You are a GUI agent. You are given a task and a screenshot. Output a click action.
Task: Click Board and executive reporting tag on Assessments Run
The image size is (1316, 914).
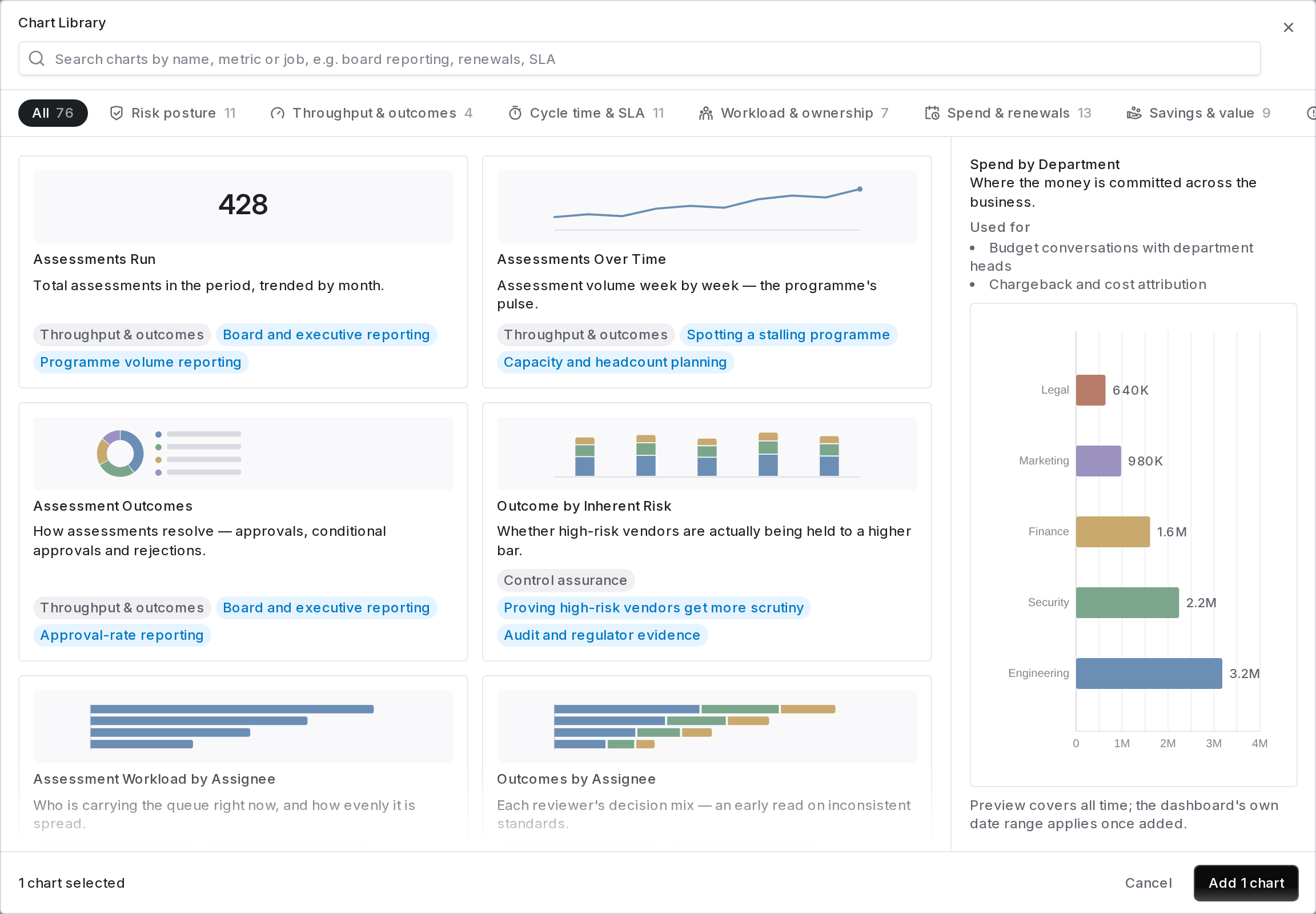(x=326, y=334)
